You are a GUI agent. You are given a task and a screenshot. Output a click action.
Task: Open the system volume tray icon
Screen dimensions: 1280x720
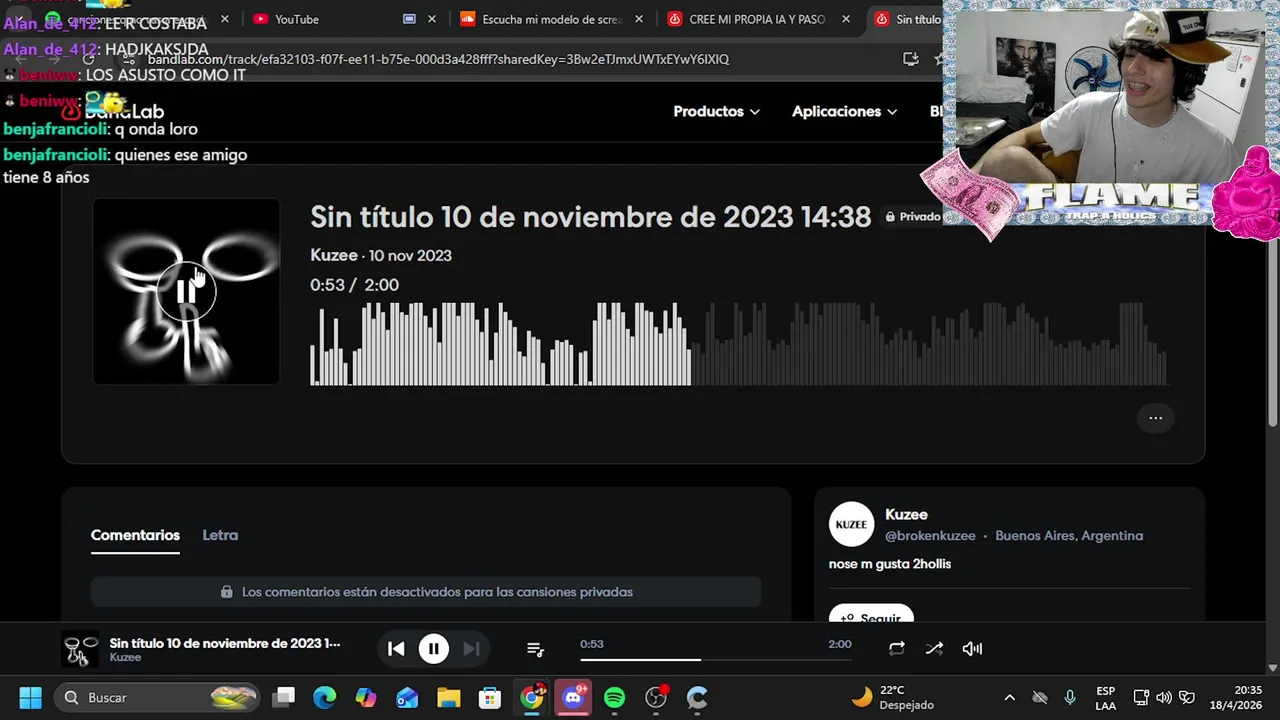click(x=1164, y=697)
